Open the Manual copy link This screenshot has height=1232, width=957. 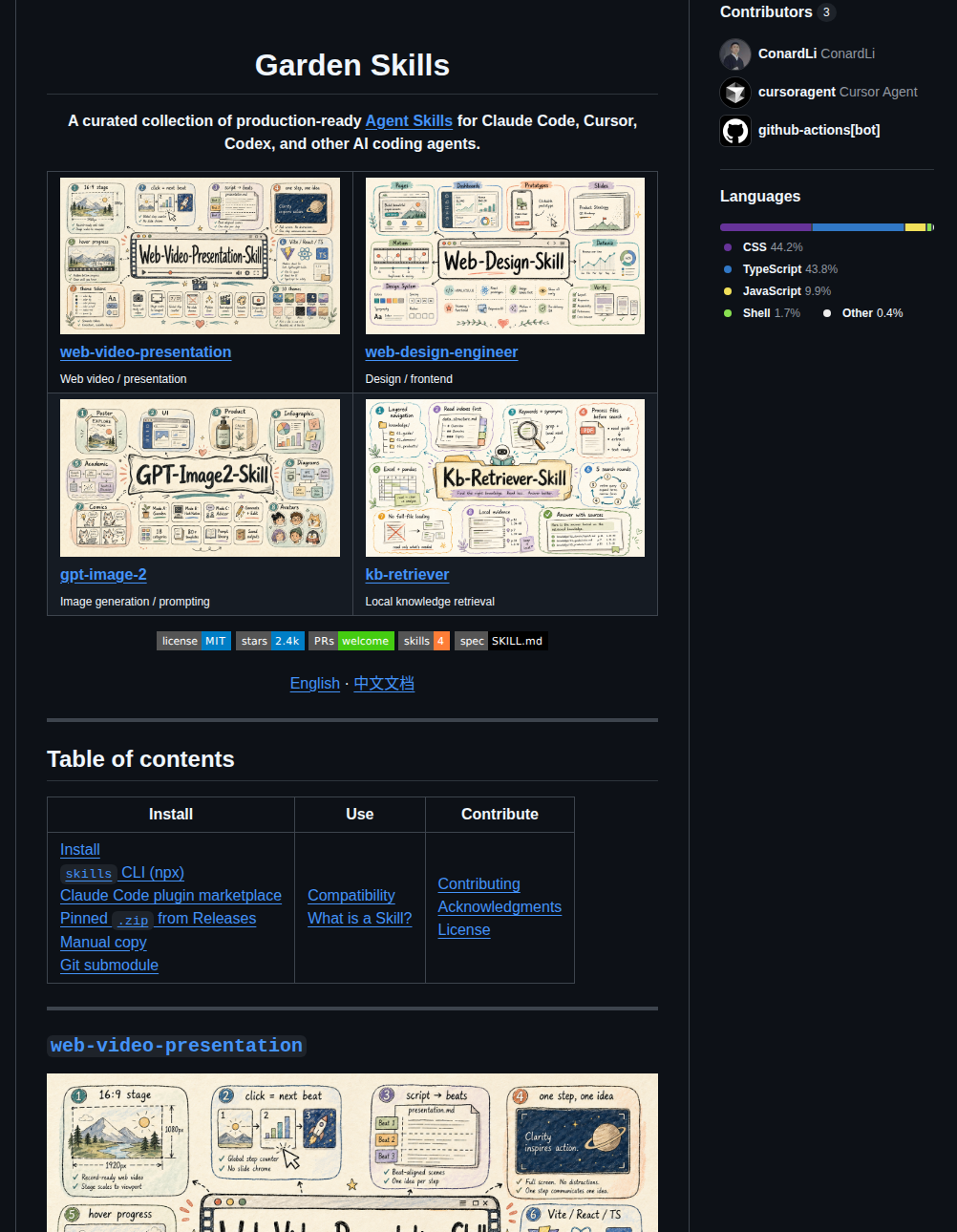coord(103,943)
